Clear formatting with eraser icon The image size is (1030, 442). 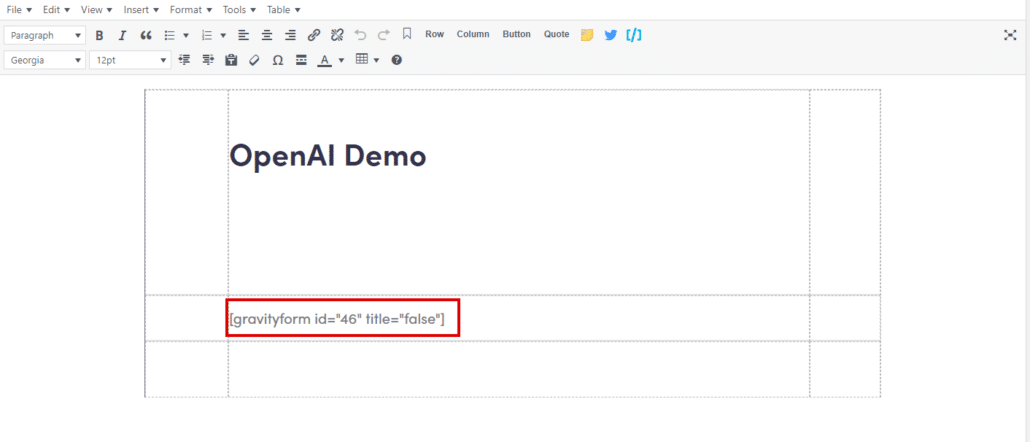point(254,60)
